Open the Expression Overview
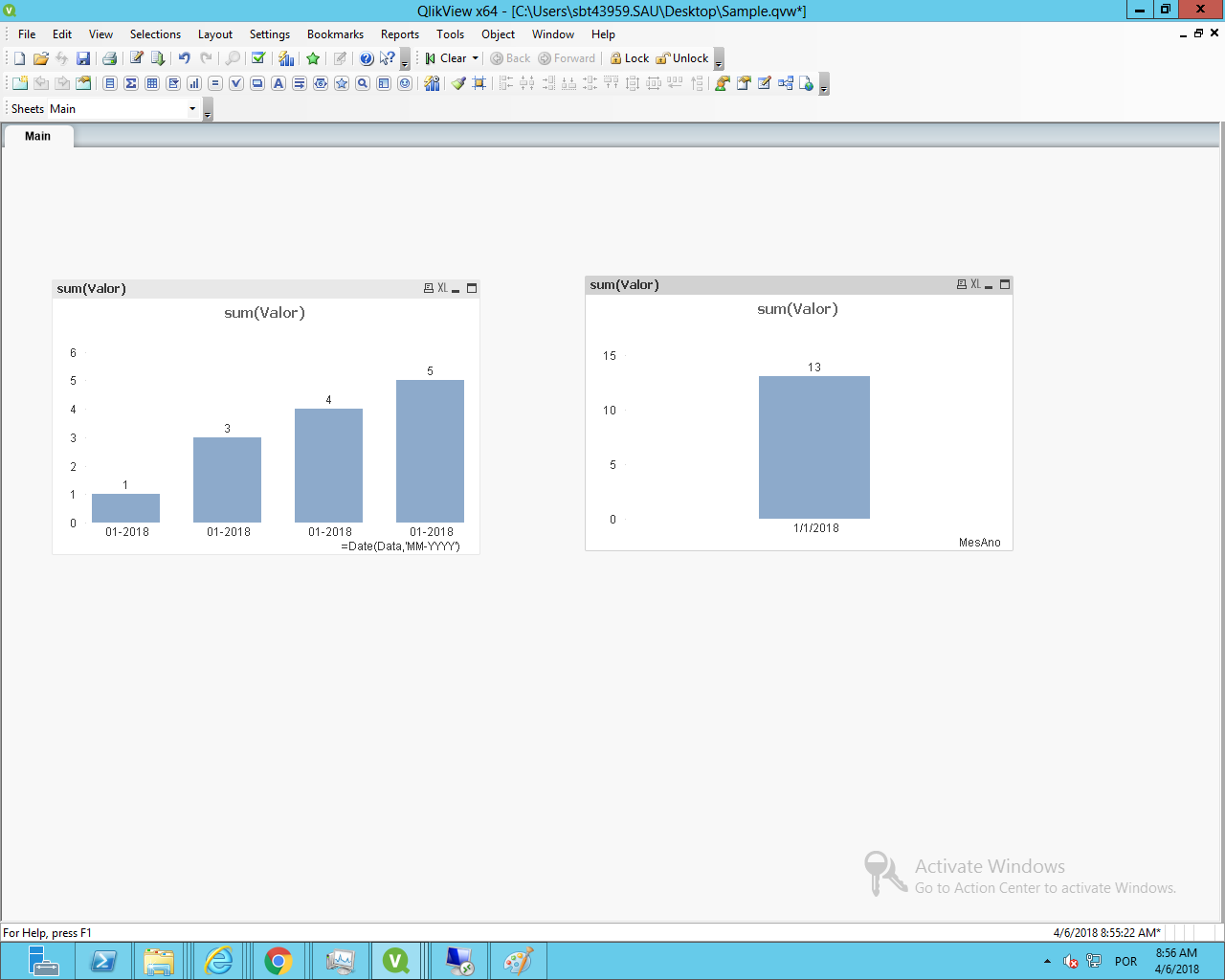 pos(765,83)
